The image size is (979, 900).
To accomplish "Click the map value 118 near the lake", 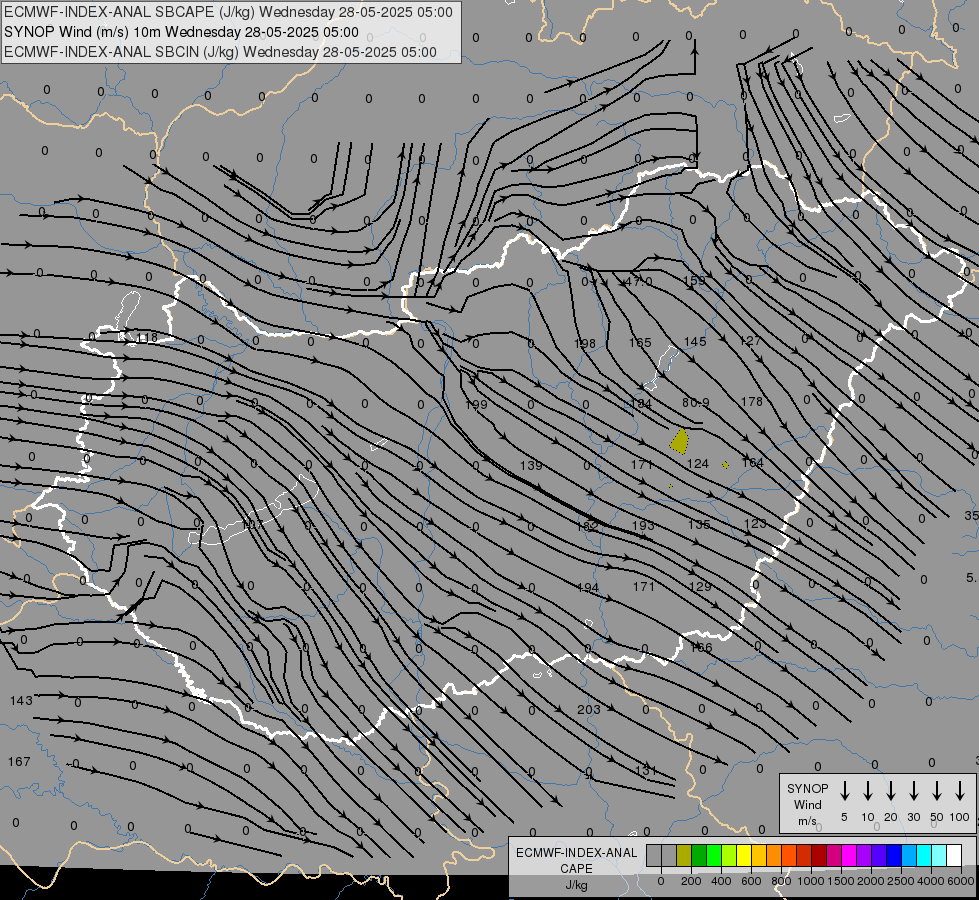I will (x=147, y=338).
